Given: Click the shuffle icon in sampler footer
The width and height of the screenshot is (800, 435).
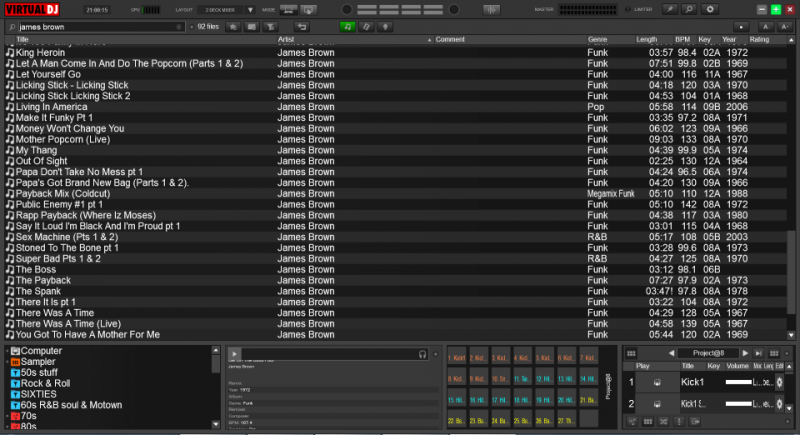Looking at the screenshot, I should point(663,422).
